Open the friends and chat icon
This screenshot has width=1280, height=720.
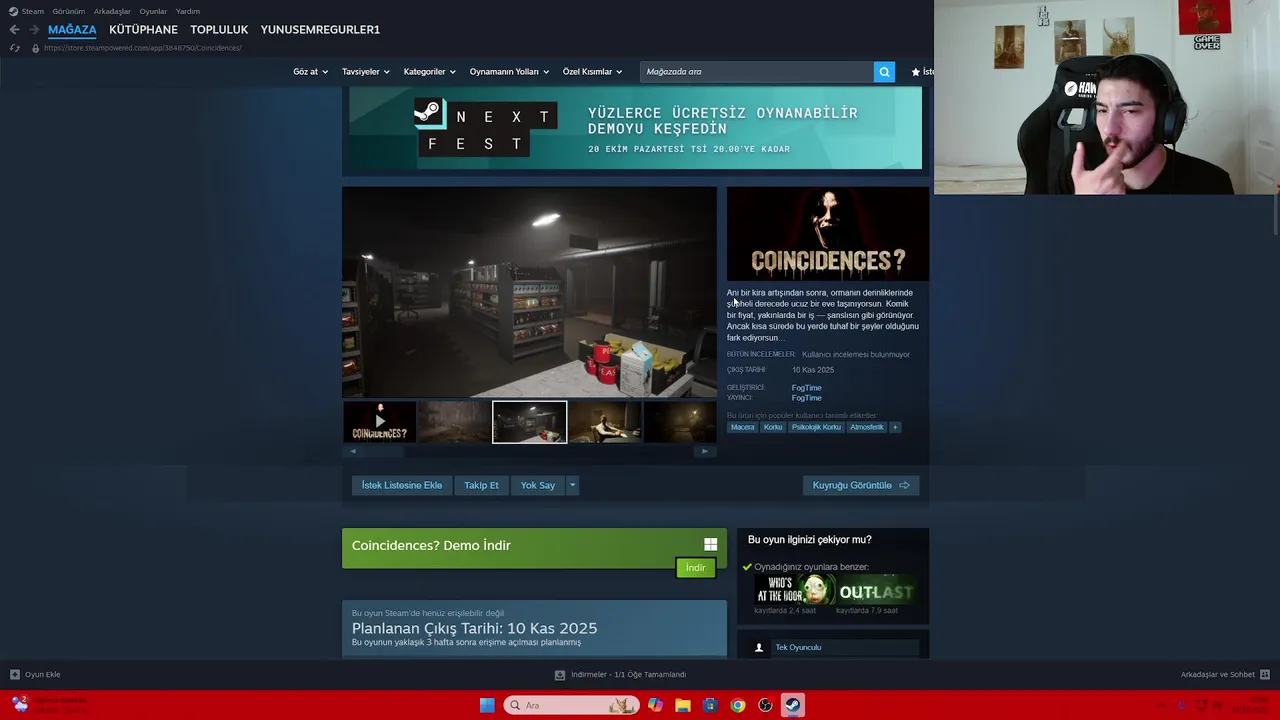pos(1264,674)
